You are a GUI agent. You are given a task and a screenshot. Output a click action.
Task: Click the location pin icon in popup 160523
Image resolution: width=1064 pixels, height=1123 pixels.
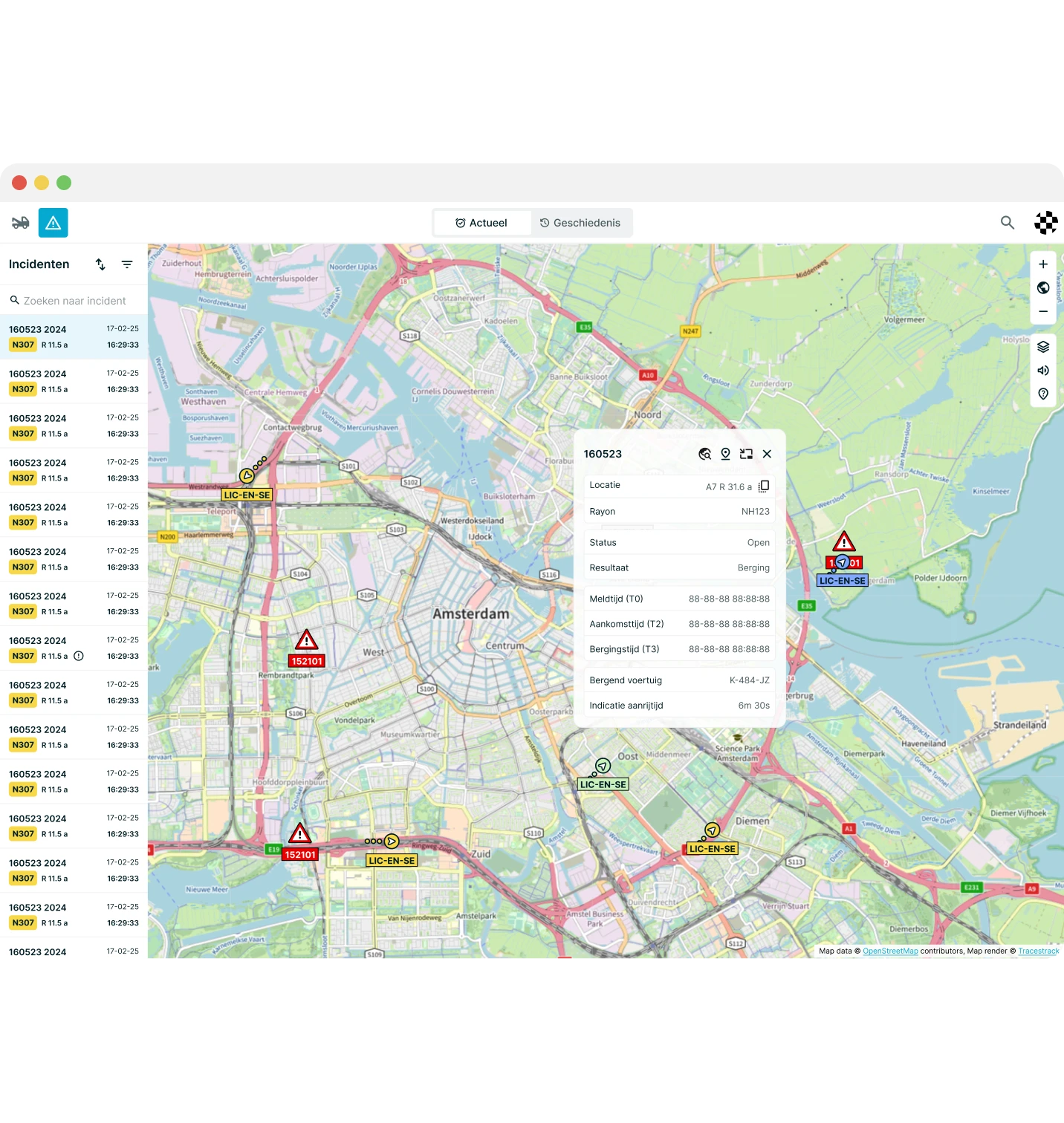pos(726,454)
